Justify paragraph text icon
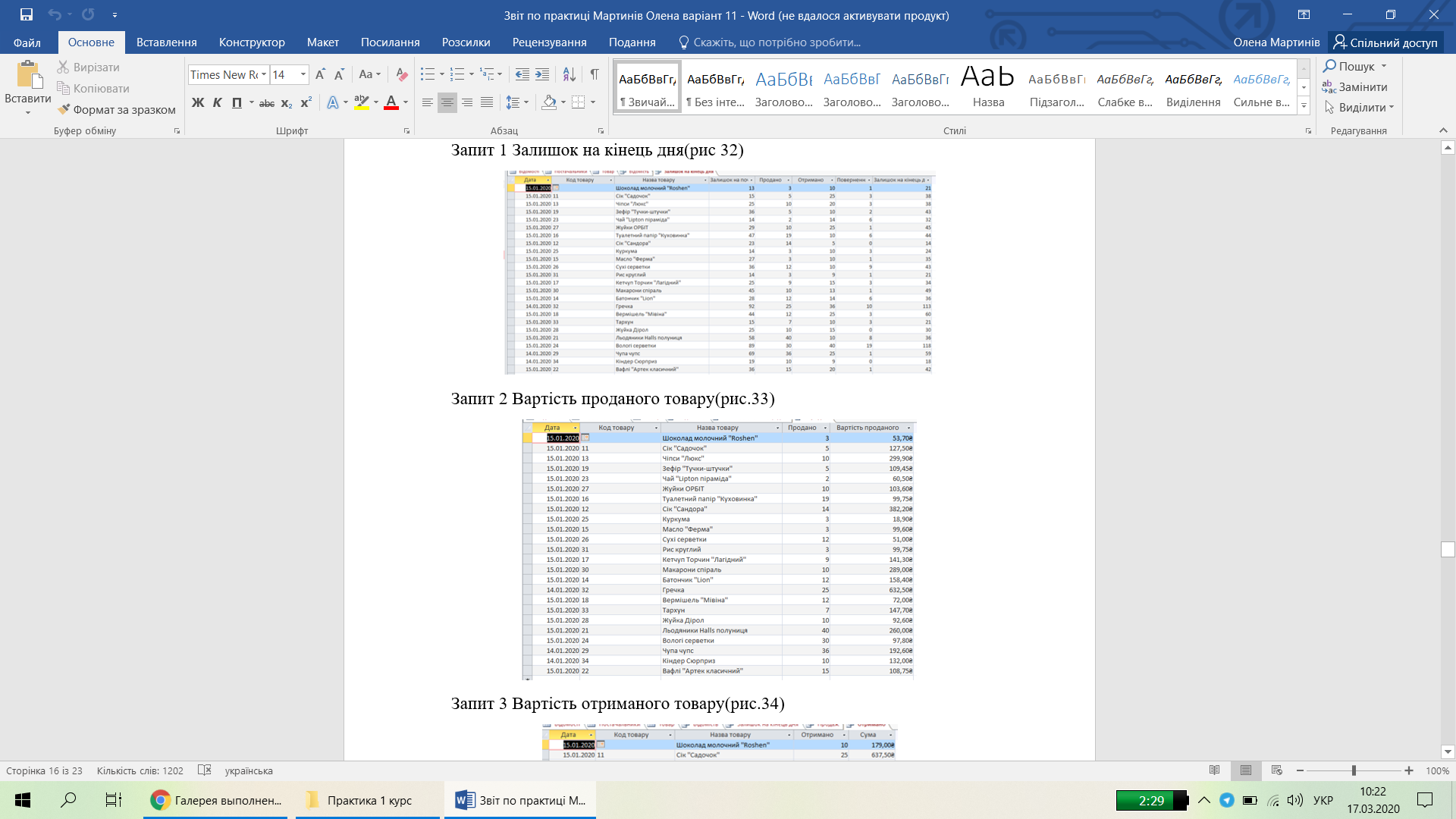The image size is (1456, 819). tap(487, 102)
